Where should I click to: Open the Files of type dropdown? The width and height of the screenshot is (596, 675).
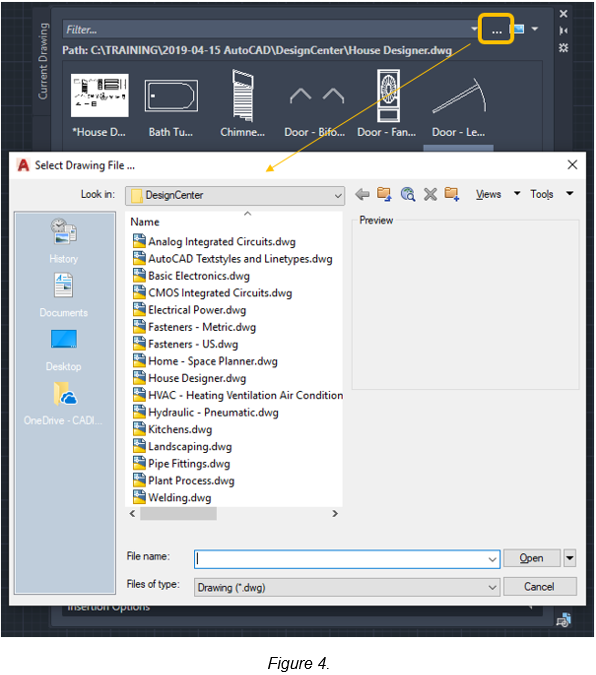[x=347, y=588]
